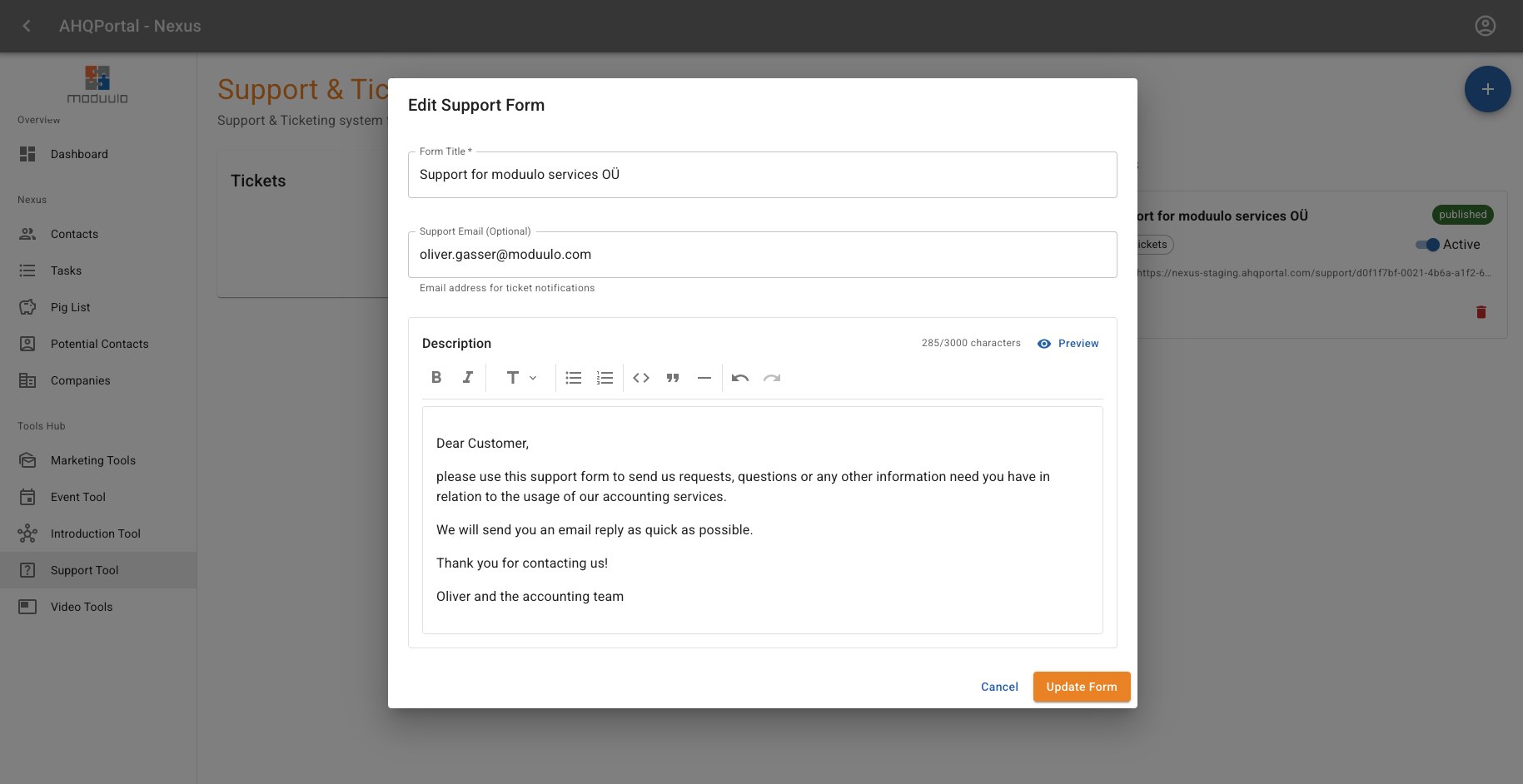Open the user account menu
Viewport: 1523px width, 784px height.
point(1485,26)
